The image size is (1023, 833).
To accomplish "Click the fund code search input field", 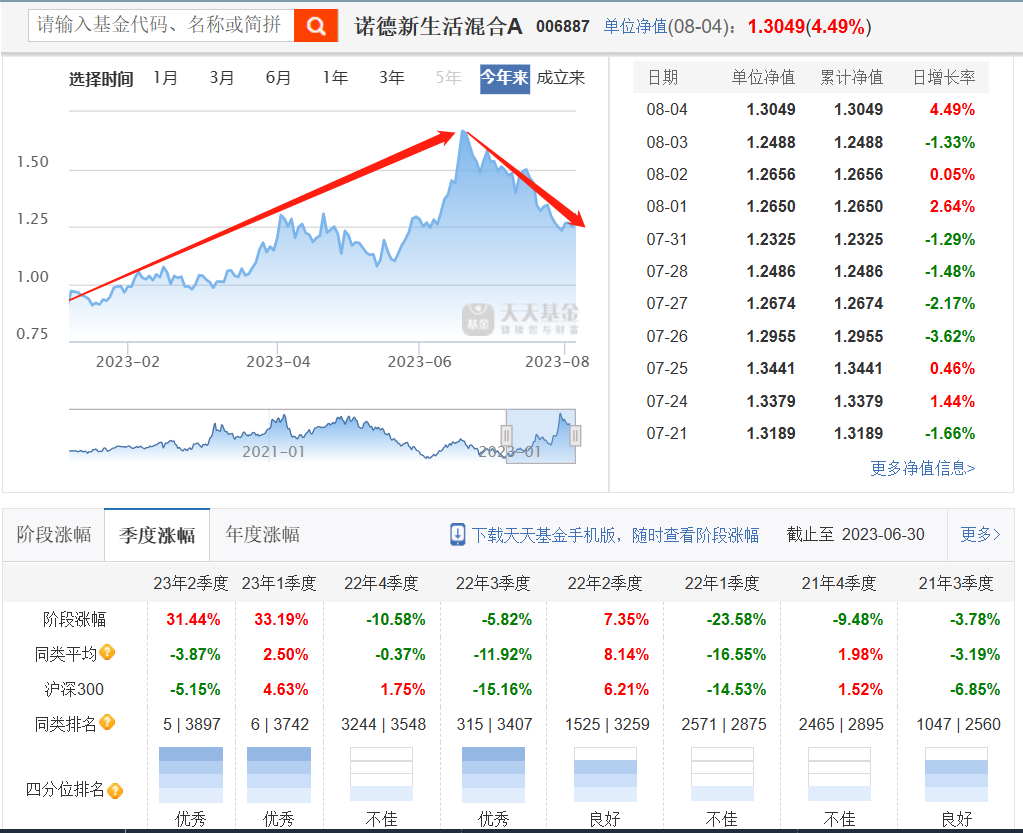I will (x=161, y=25).
